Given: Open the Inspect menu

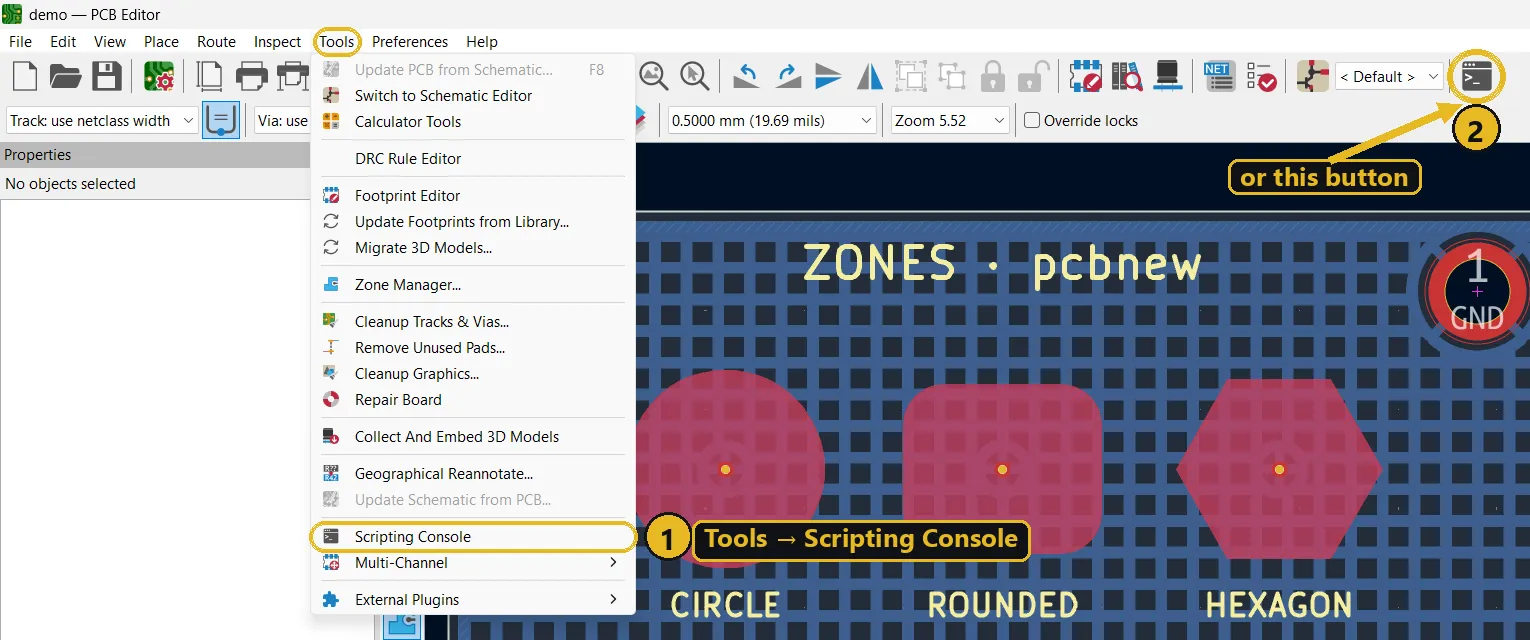Looking at the screenshot, I should 277,42.
